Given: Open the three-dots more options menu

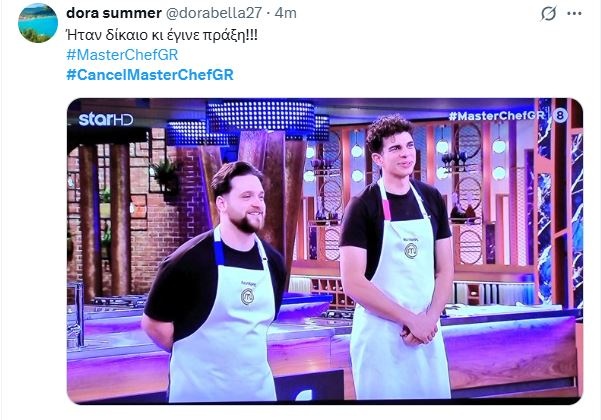Looking at the screenshot, I should click(574, 14).
